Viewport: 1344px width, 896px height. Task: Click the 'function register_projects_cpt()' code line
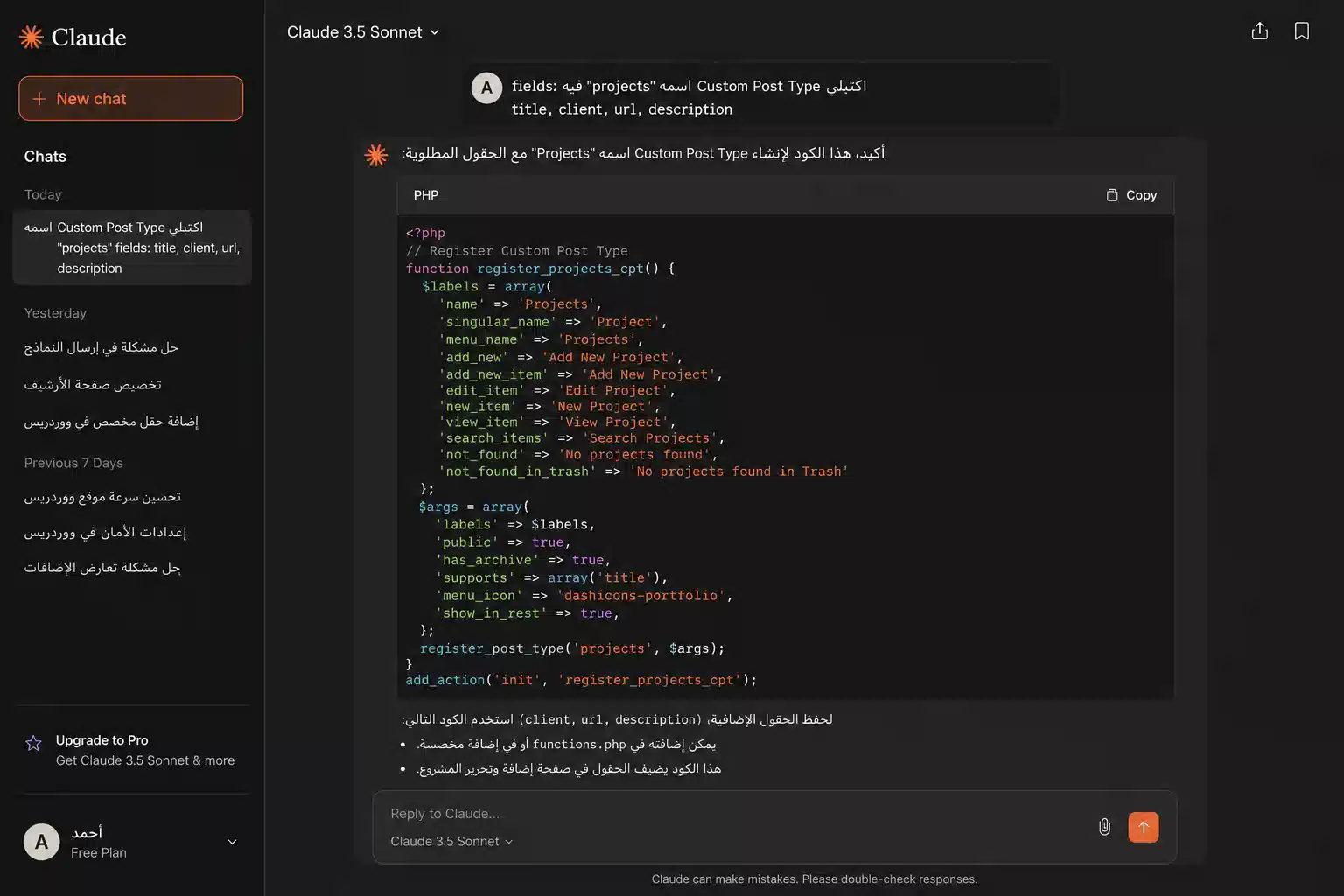pyautogui.click(x=540, y=269)
